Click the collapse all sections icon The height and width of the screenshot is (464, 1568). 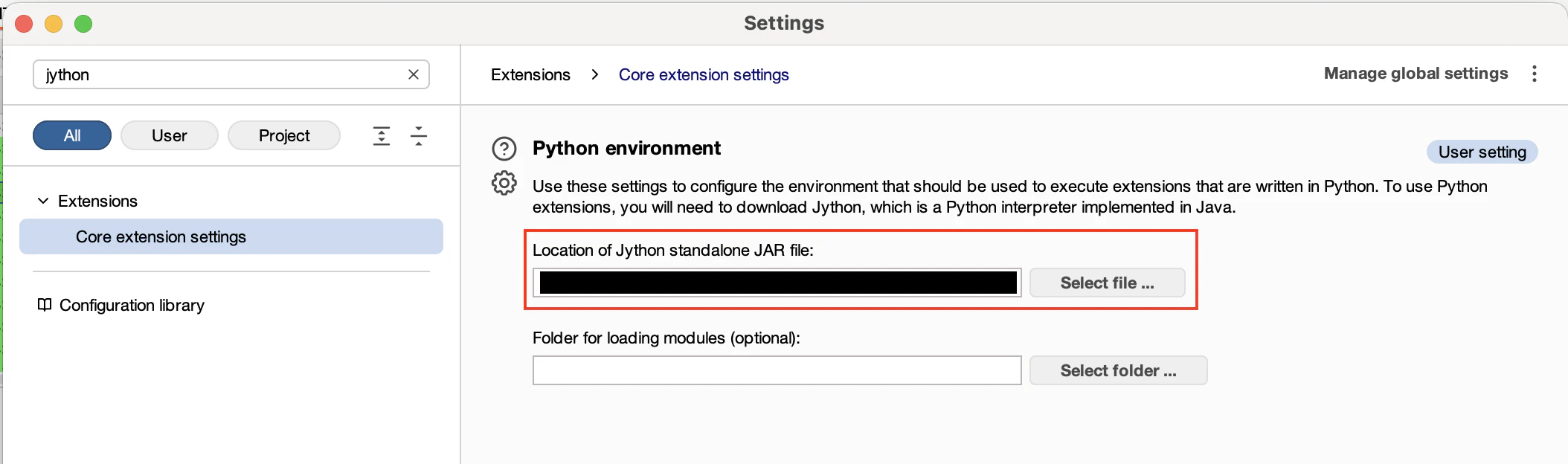419,136
